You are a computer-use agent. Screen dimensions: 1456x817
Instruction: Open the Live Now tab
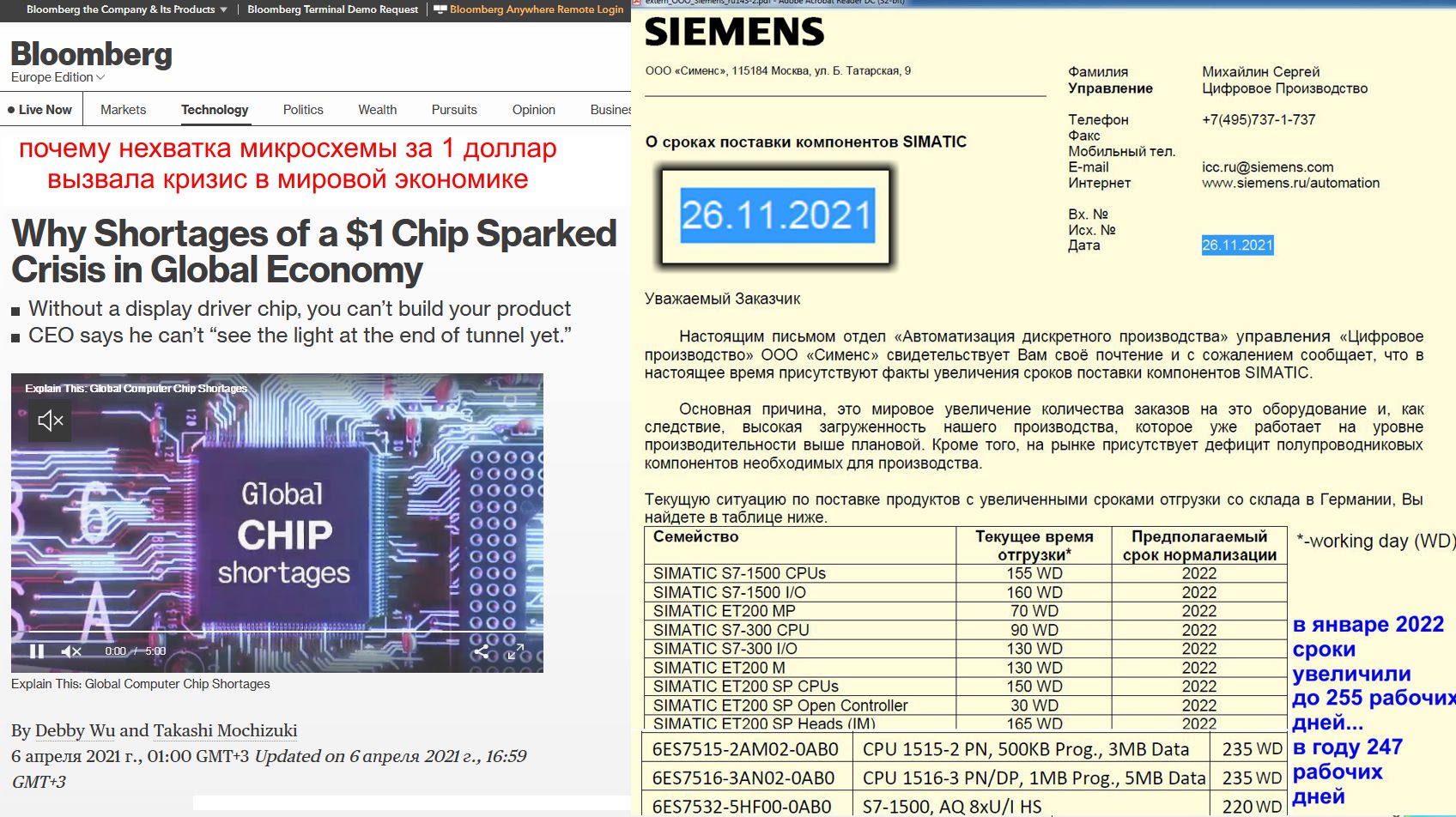(40, 110)
